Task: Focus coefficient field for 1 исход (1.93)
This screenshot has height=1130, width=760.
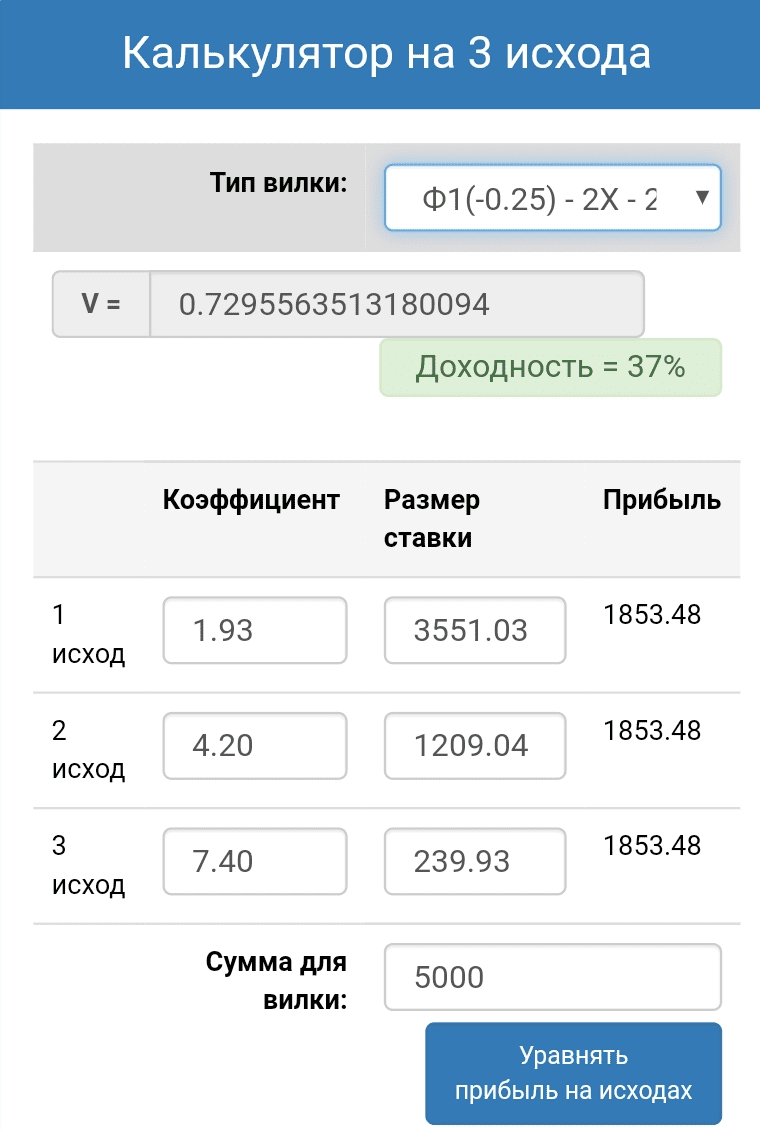Action: pyautogui.click(x=255, y=630)
